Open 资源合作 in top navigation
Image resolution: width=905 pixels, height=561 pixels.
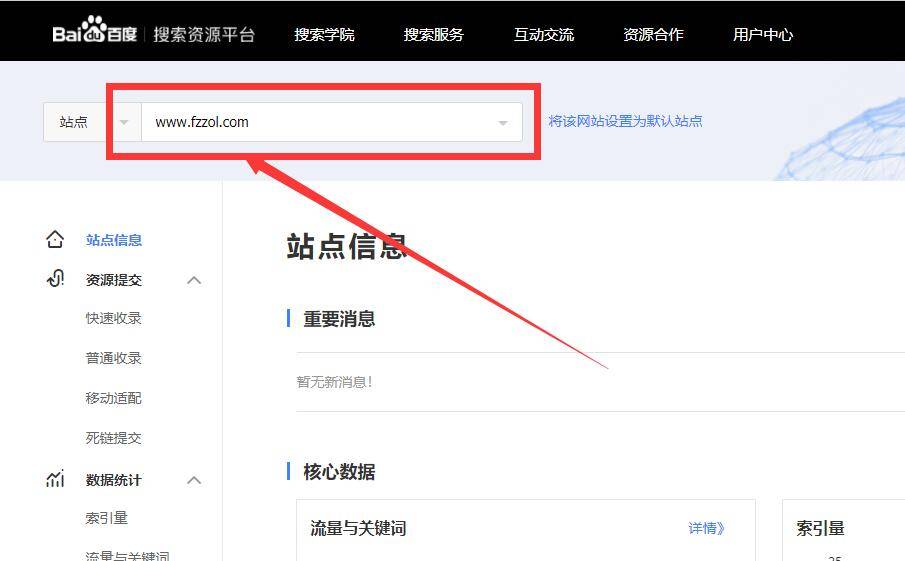pyautogui.click(x=653, y=34)
